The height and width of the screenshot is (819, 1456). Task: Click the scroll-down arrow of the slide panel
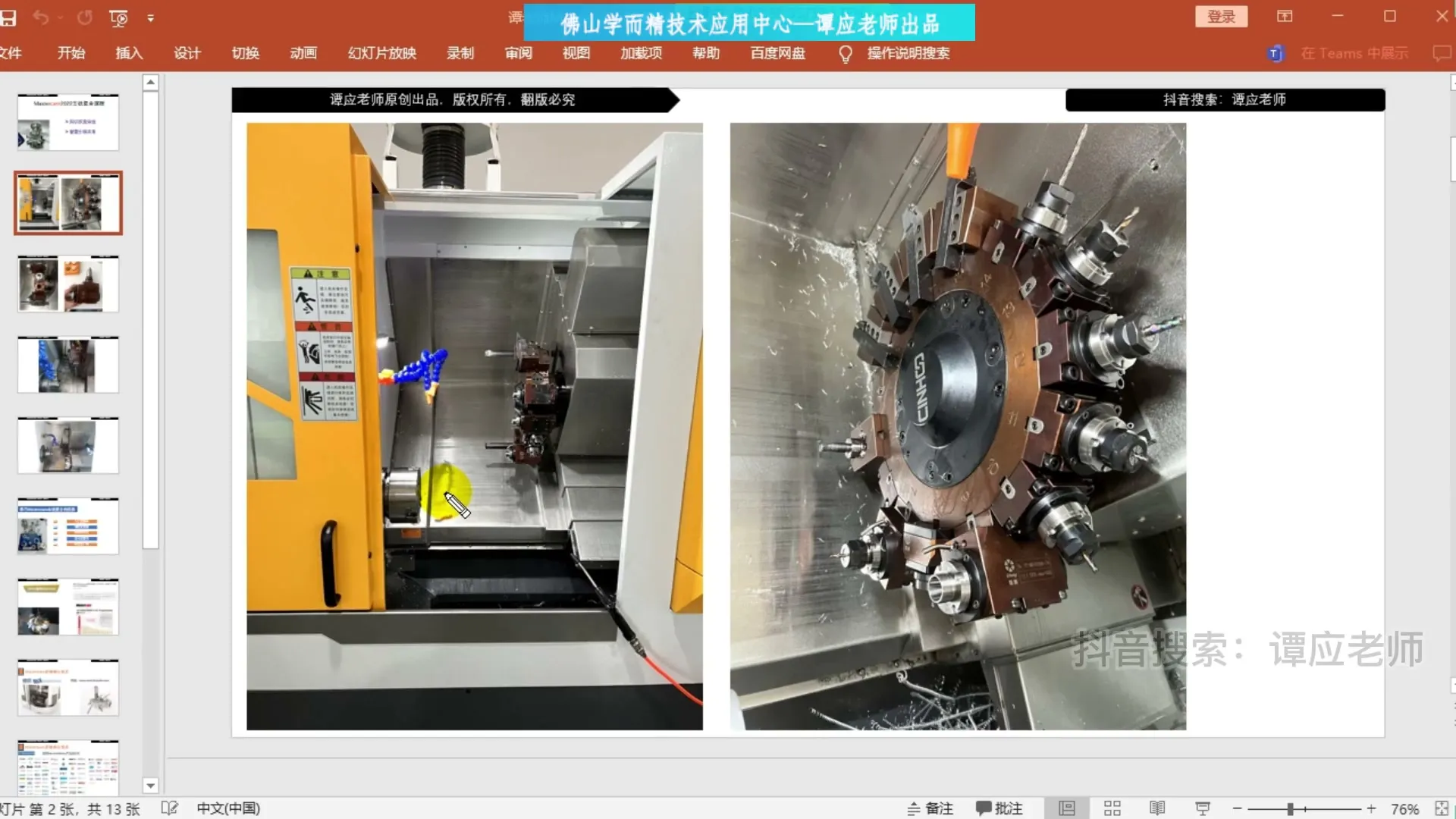151,786
